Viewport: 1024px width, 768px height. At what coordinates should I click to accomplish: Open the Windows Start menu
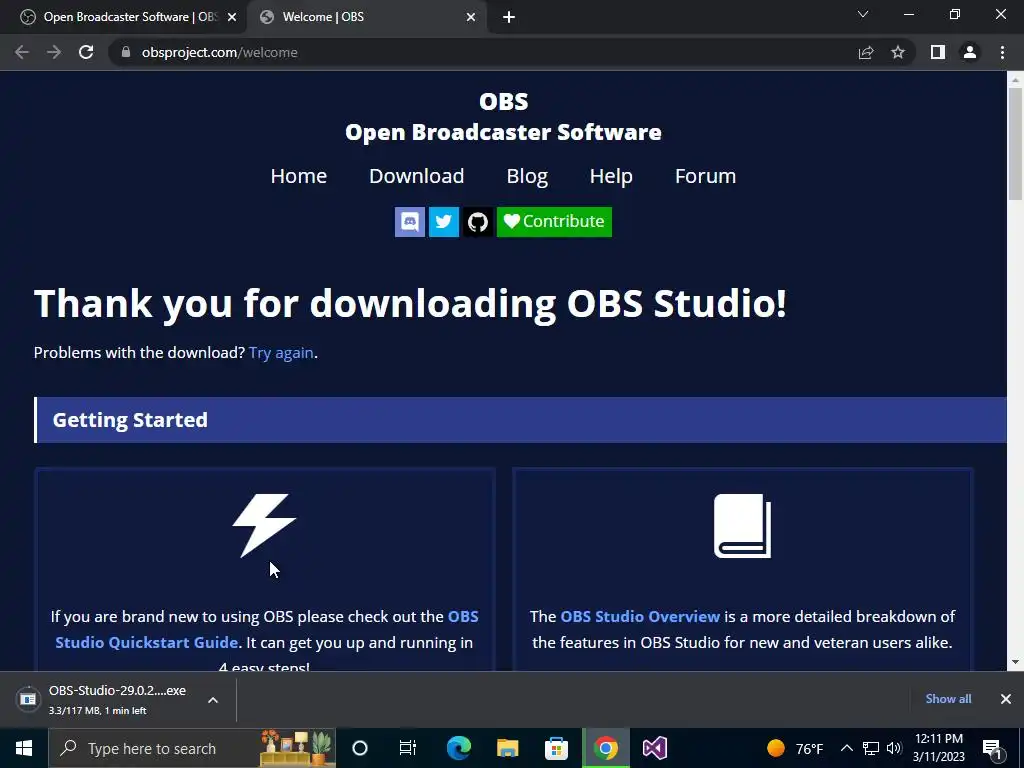[x=24, y=748]
